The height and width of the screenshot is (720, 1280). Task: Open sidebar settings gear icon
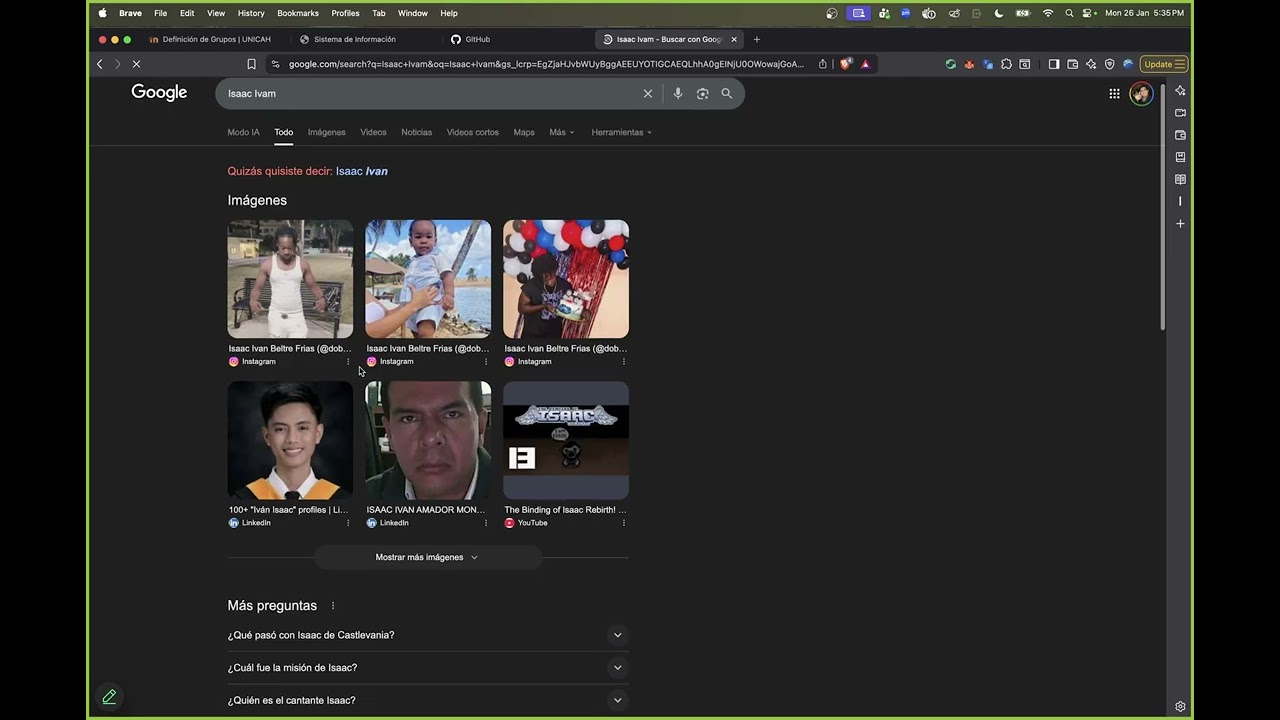pyautogui.click(x=1180, y=706)
